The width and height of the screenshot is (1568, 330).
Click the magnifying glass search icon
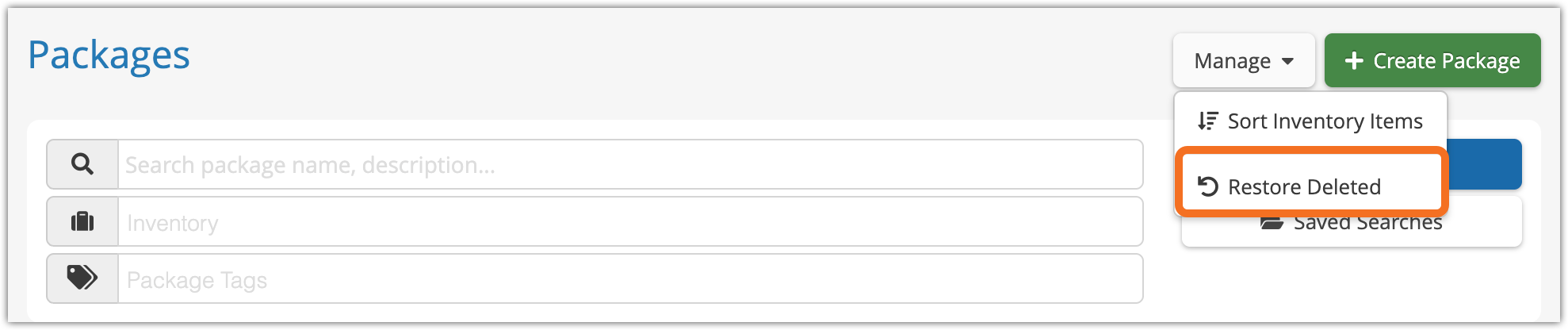82,164
